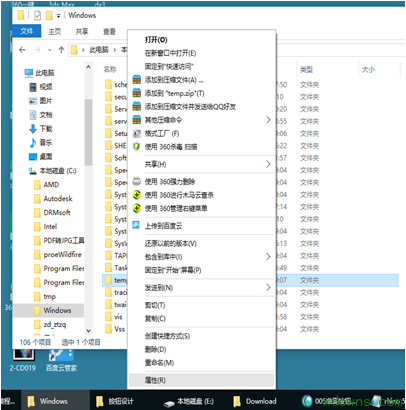Switch to the 查看 ribbon tab
This screenshot has width=406, height=410.
click(109, 31)
